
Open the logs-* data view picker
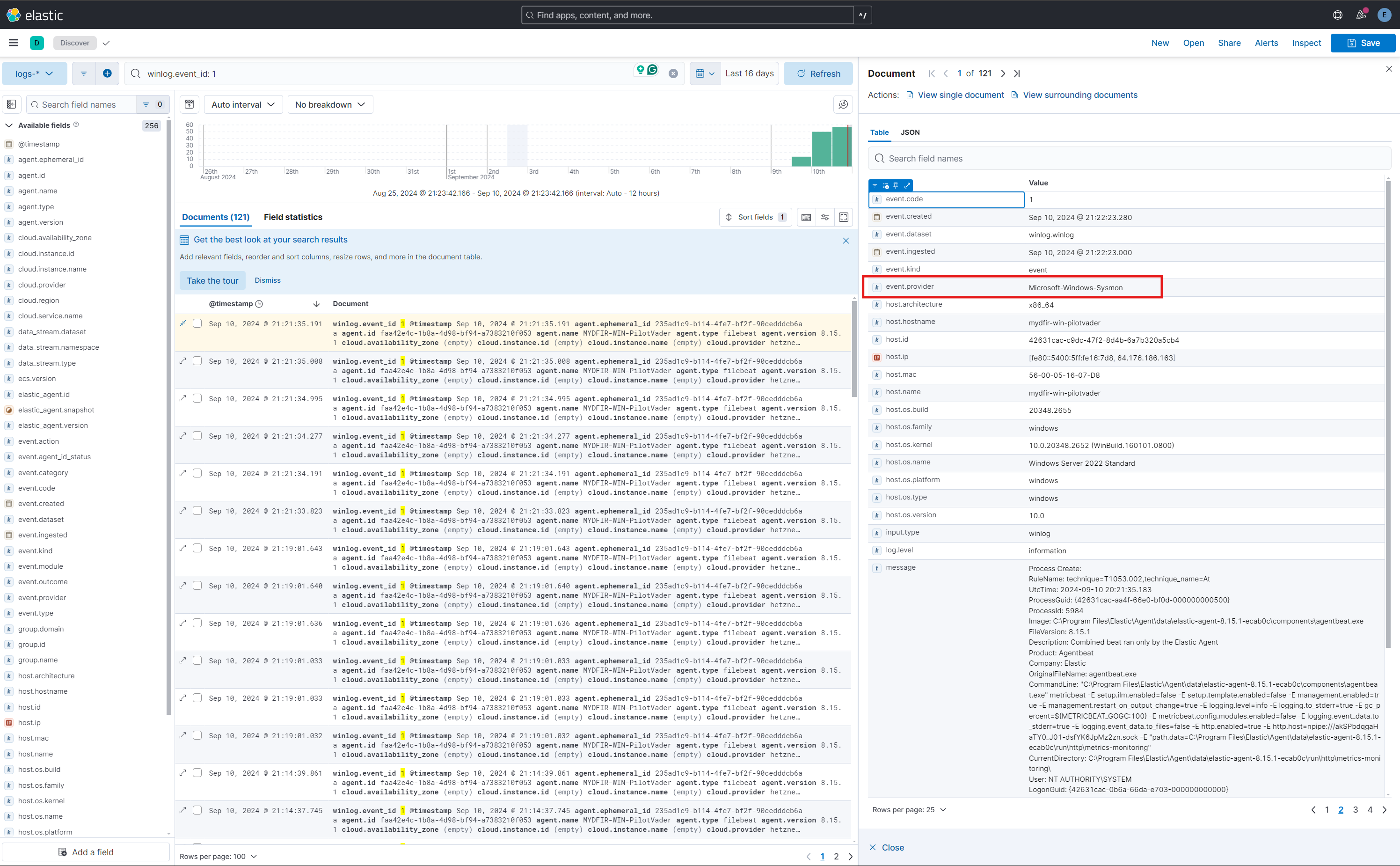[x=34, y=73]
